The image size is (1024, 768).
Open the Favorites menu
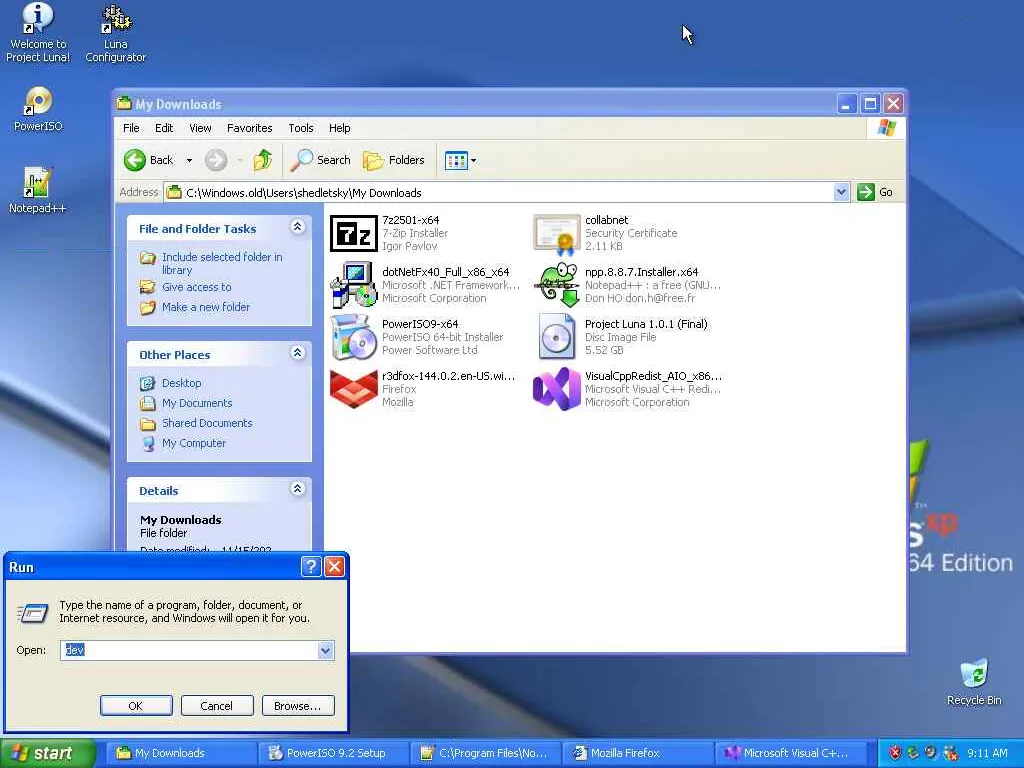(249, 128)
